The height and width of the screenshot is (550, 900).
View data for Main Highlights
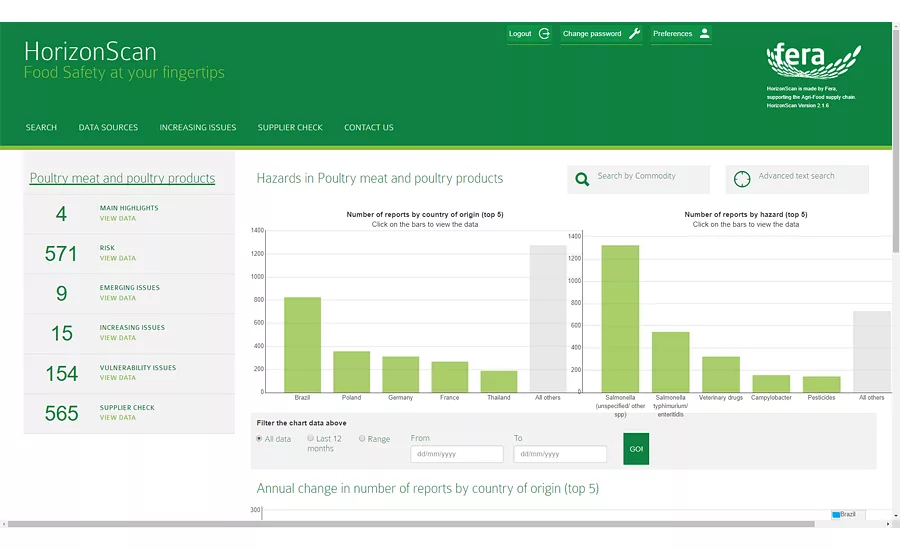(x=118, y=219)
